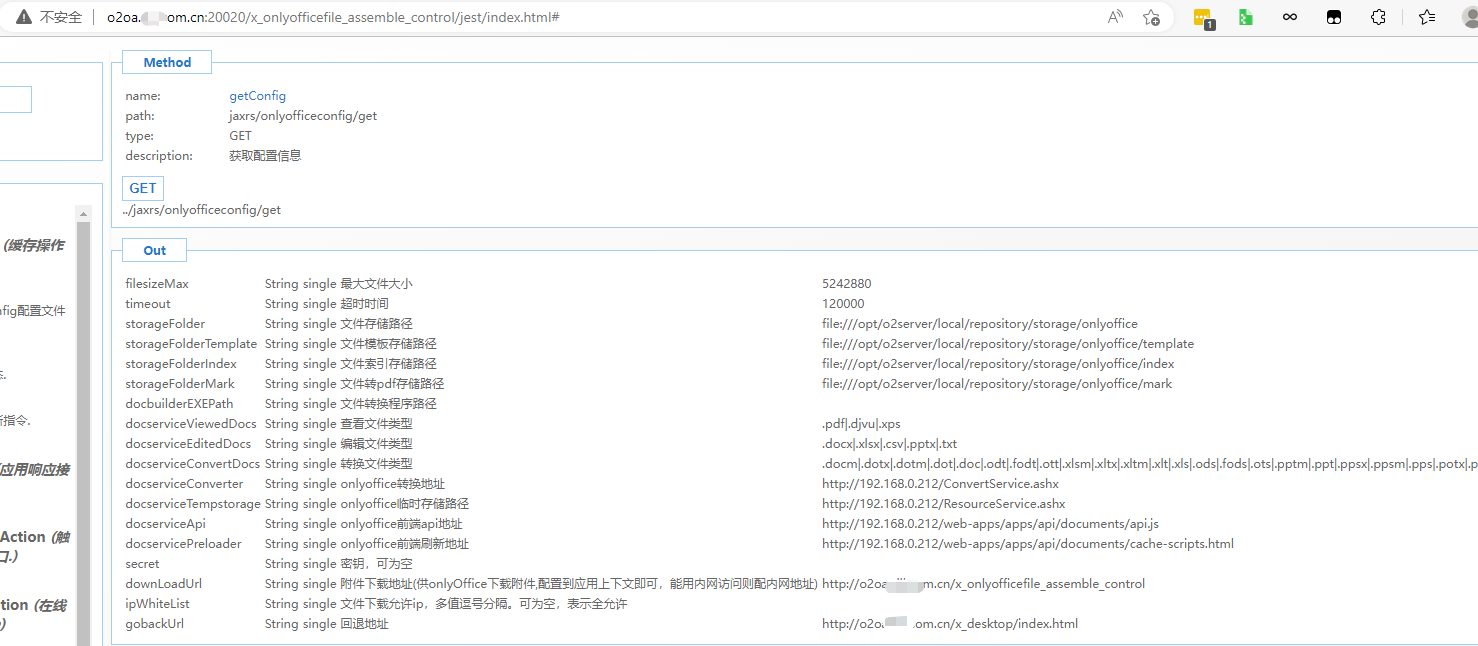Select the ConvertService.ashx URL value
Screen dimensions: 1478x646
[940, 484]
